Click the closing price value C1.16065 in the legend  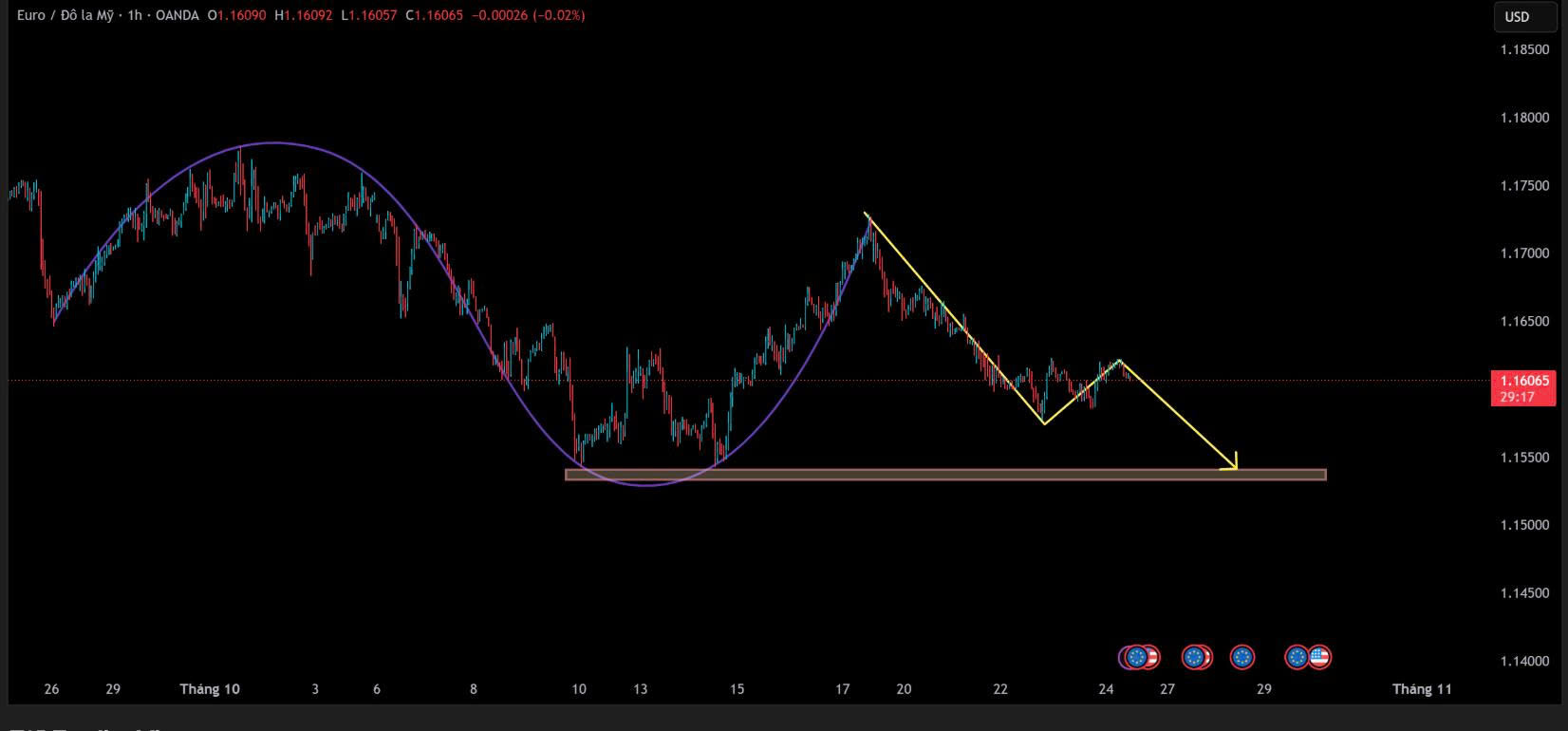(x=434, y=15)
